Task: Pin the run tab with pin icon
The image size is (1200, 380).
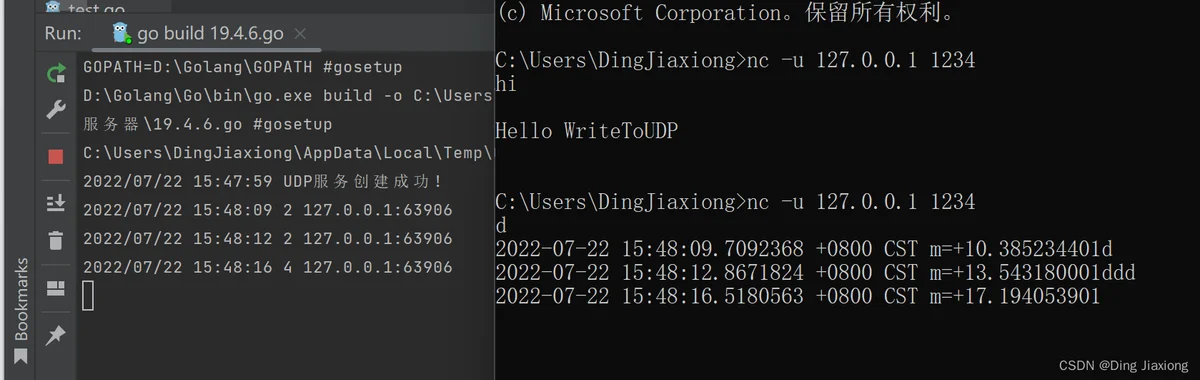Action: [55, 335]
